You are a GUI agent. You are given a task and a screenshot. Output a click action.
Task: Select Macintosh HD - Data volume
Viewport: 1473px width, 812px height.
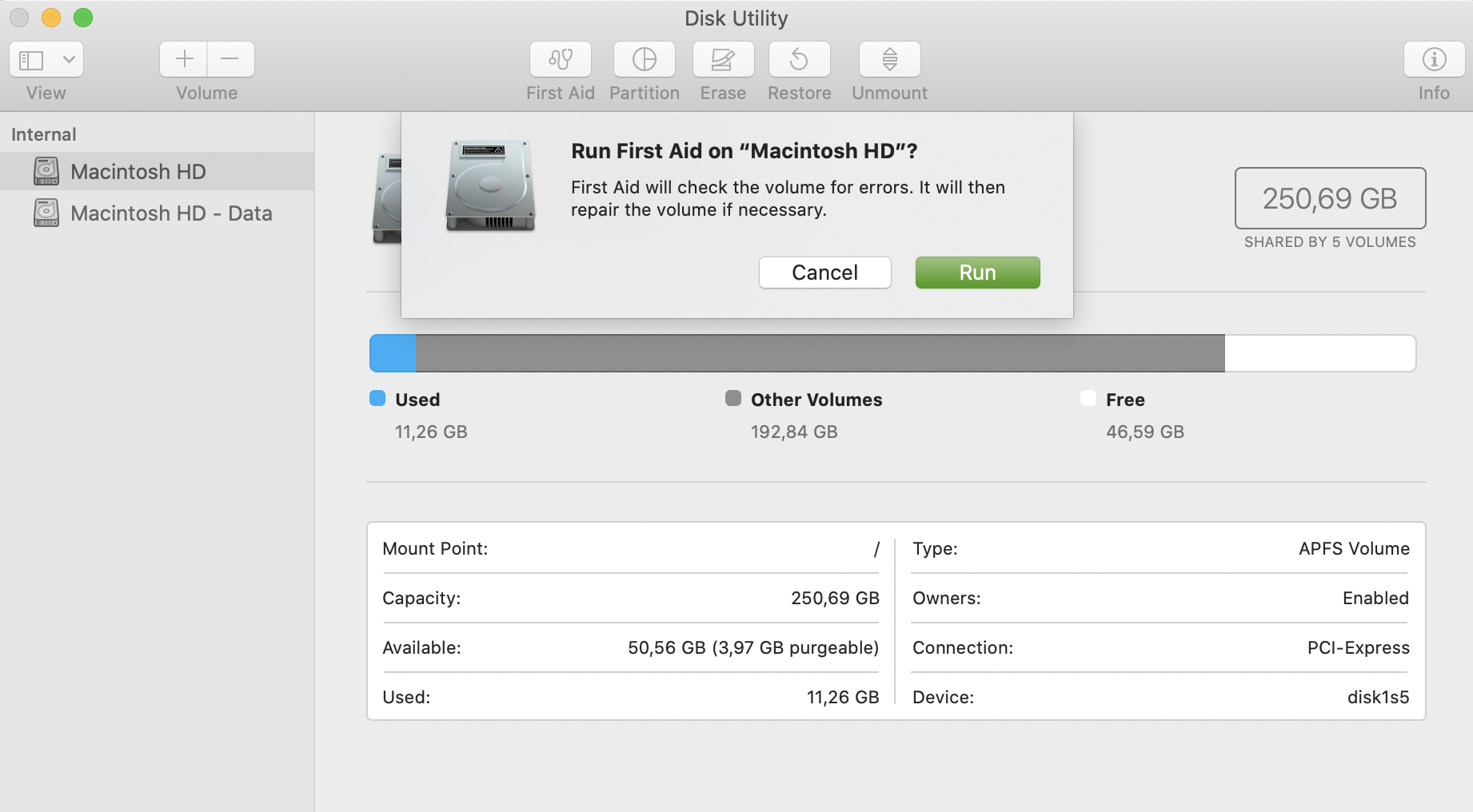(x=157, y=213)
